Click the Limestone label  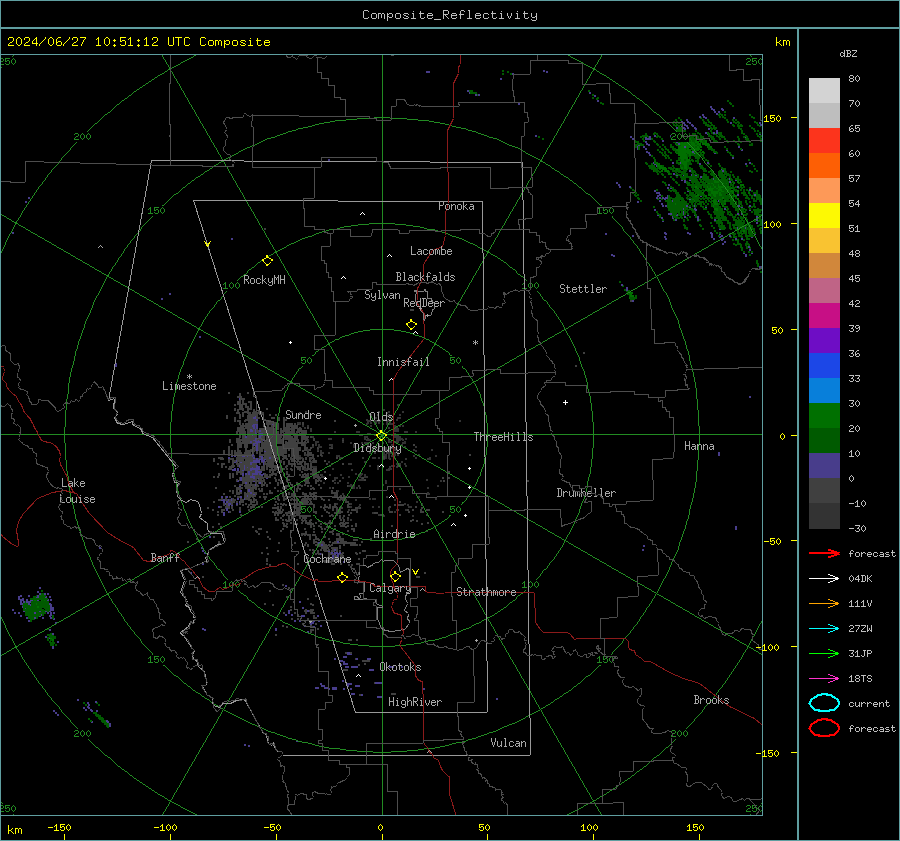click(189, 386)
